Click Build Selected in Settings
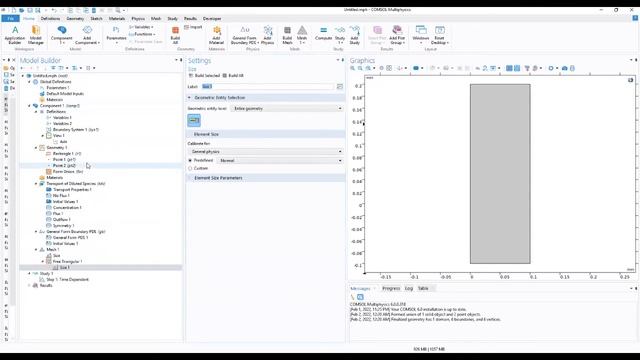640x360 pixels. click(x=204, y=76)
